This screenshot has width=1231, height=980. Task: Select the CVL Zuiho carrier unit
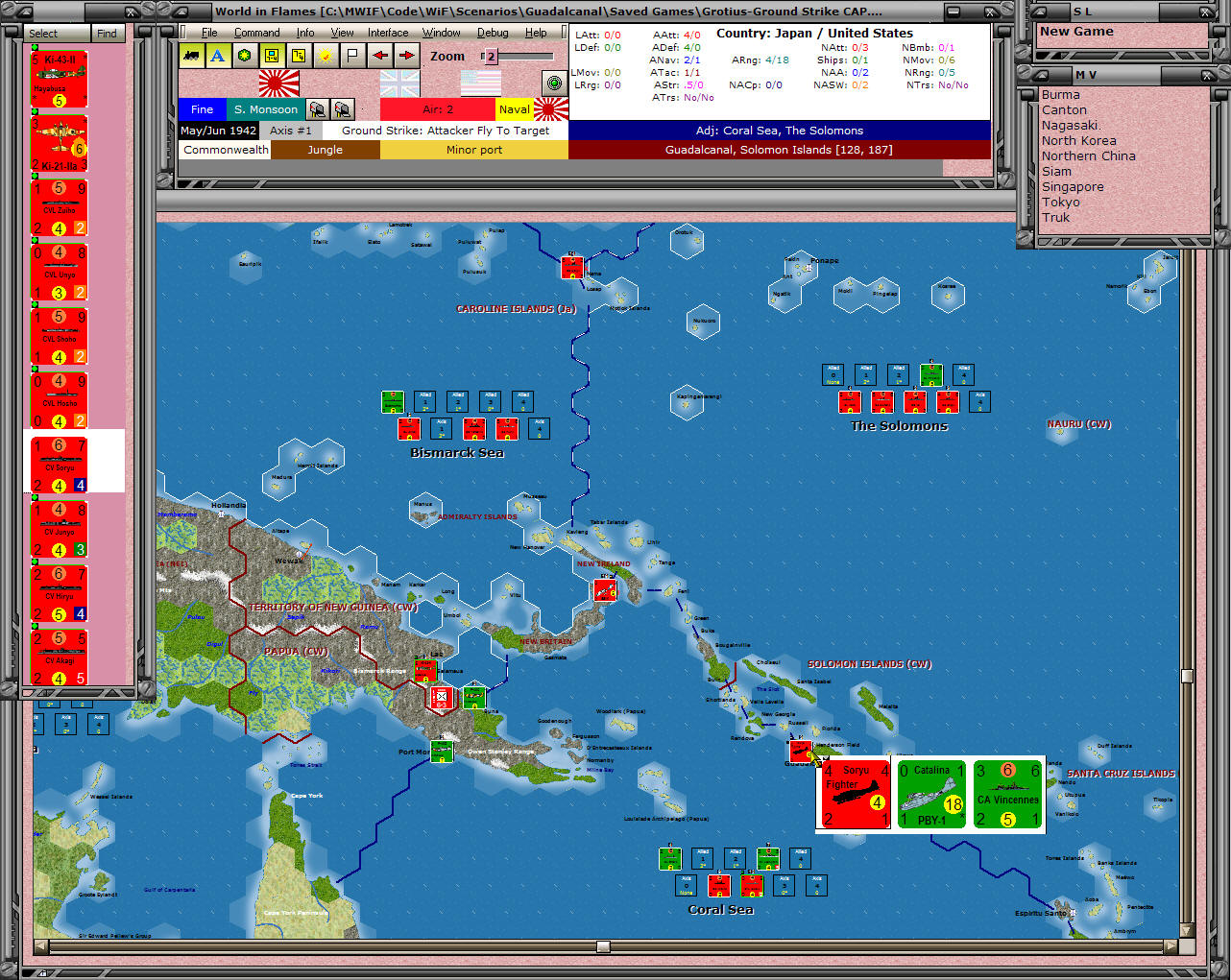(x=60, y=208)
